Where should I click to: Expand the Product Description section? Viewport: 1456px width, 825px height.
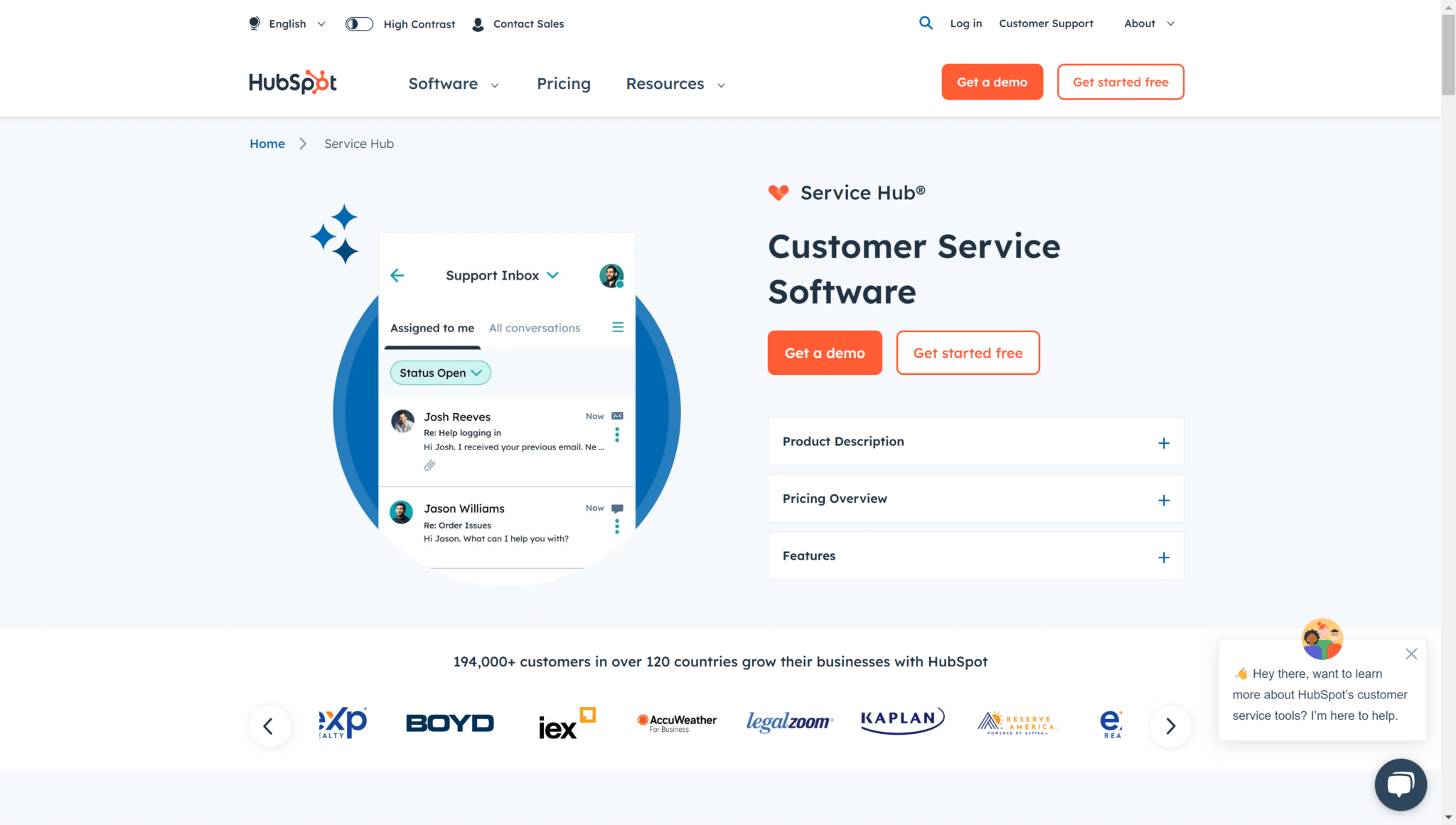click(976, 442)
